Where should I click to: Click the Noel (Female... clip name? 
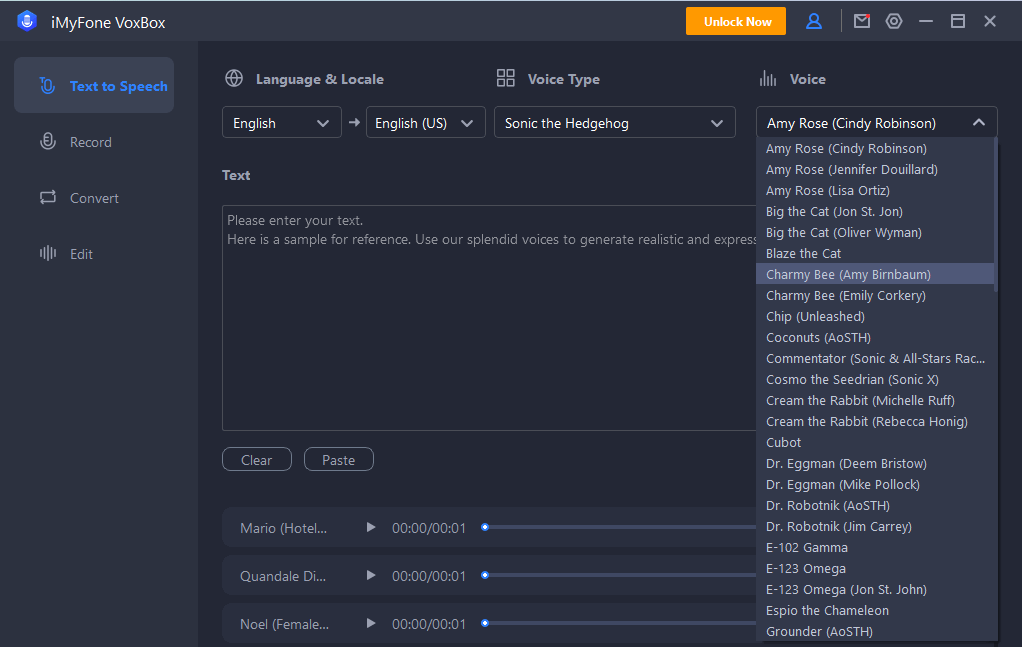click(284, 624)
